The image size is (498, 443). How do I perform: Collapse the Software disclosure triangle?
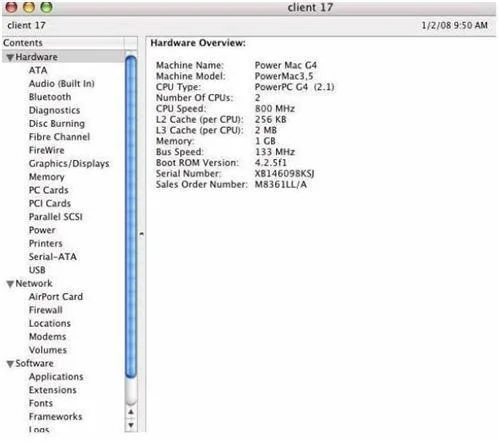[x=10, y=364]
